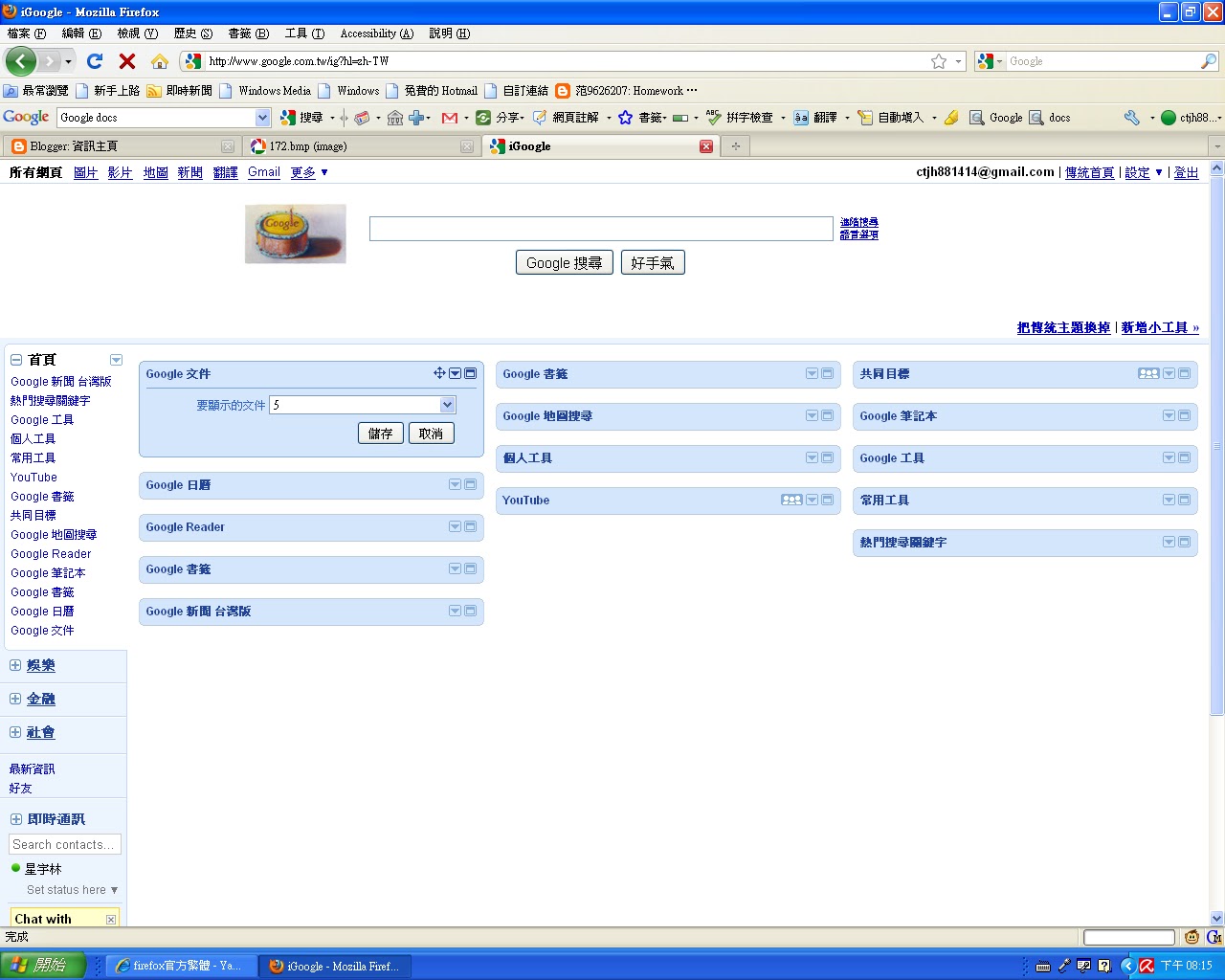
Task: Click the share people icon on 共同目標 gadget
Action: tap(1148, 373)
